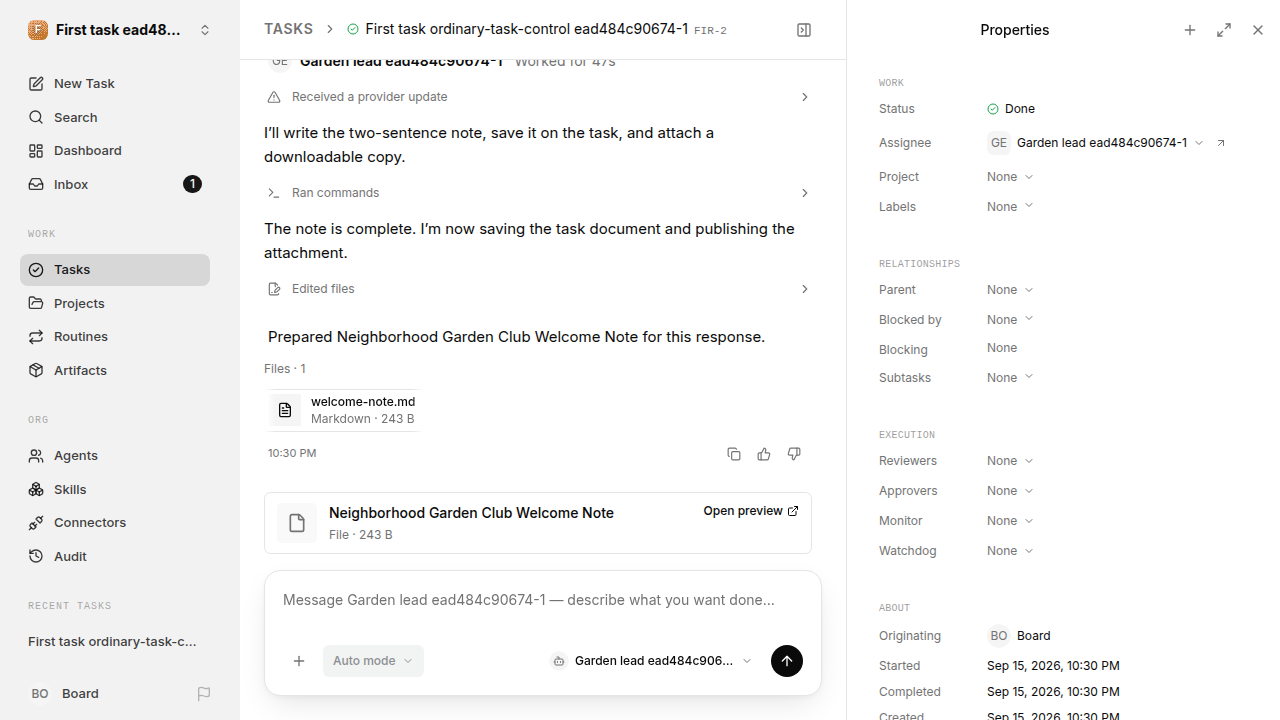Viewport: 1280px width, 720px height.
Task: Click the Search magnifier icon
Action: click(36, 118)
